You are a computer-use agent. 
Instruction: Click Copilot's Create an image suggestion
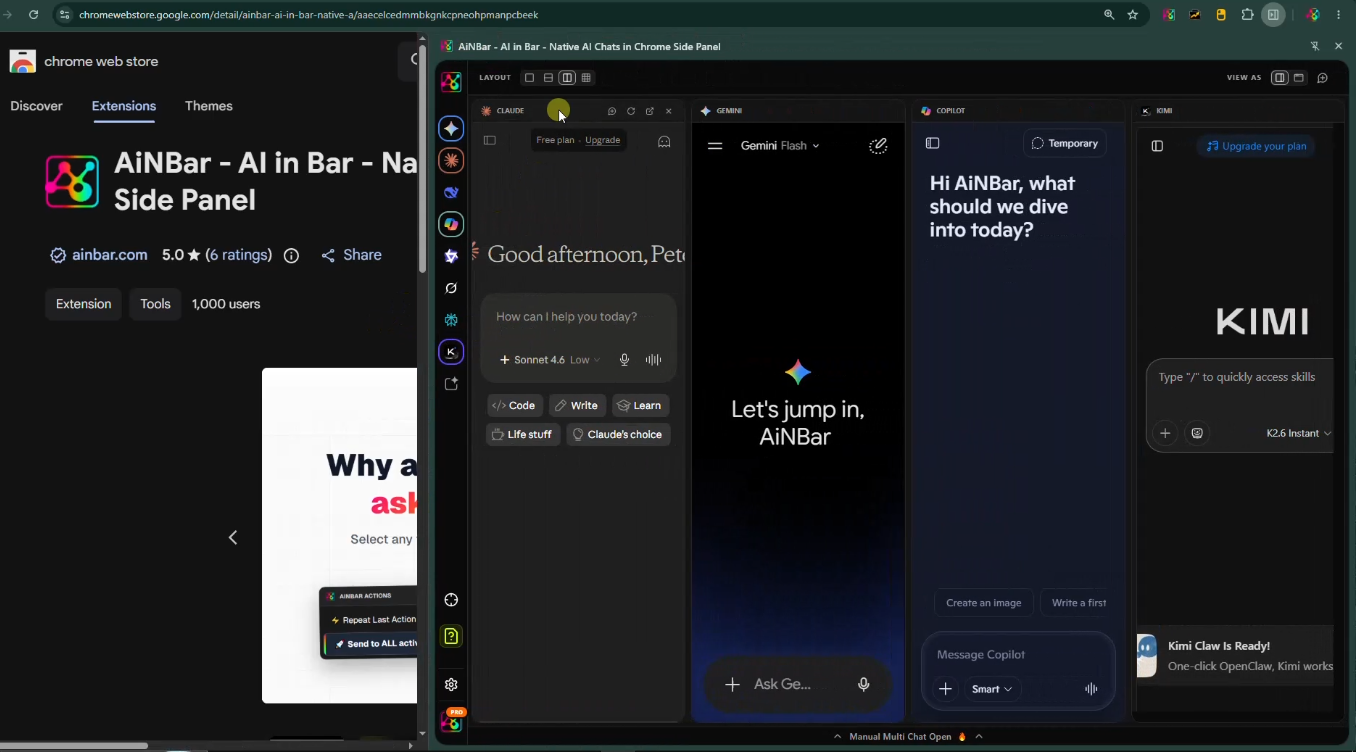coord(984,603)
